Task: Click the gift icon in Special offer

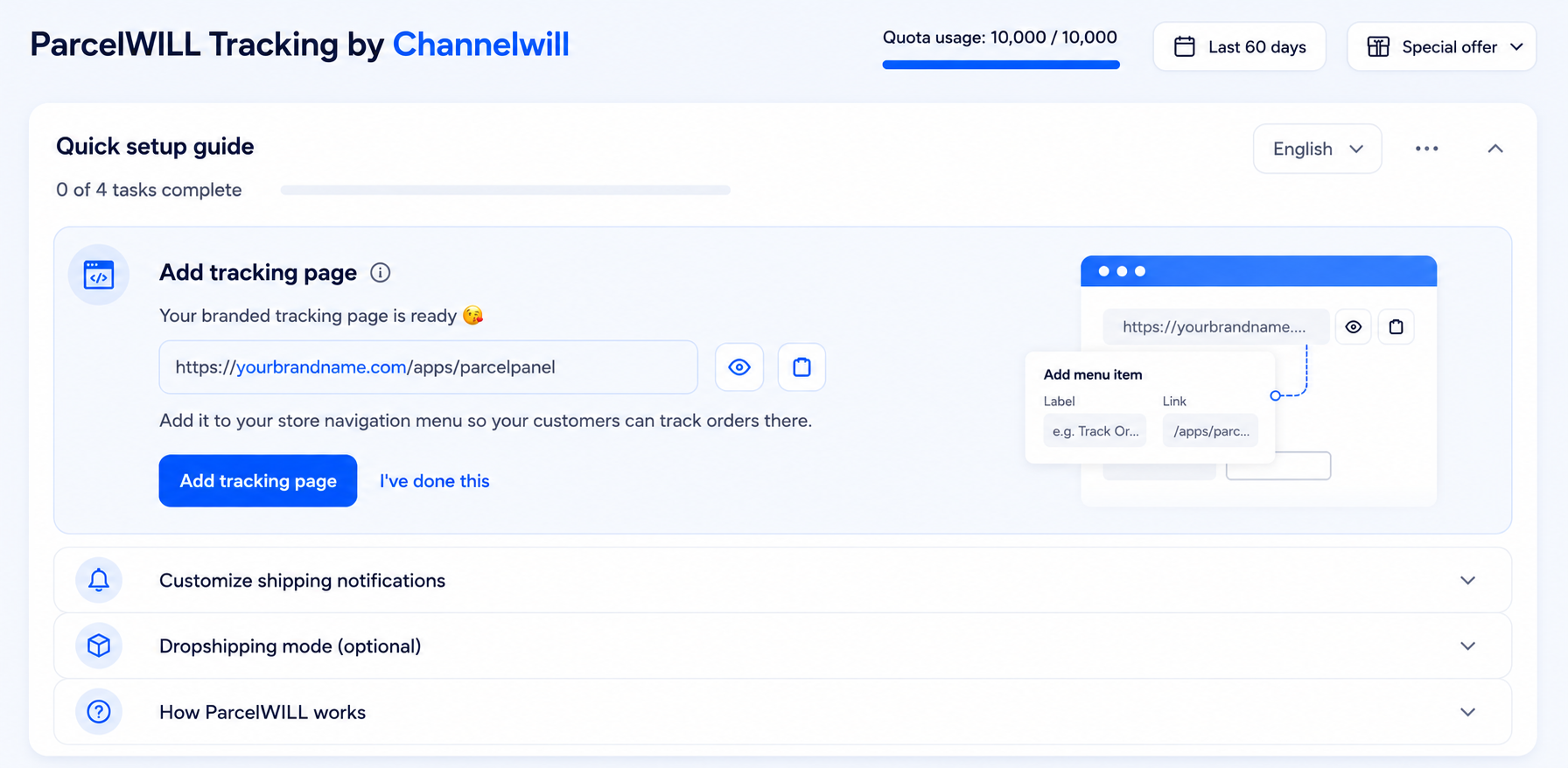Action: click(1378, 46)
